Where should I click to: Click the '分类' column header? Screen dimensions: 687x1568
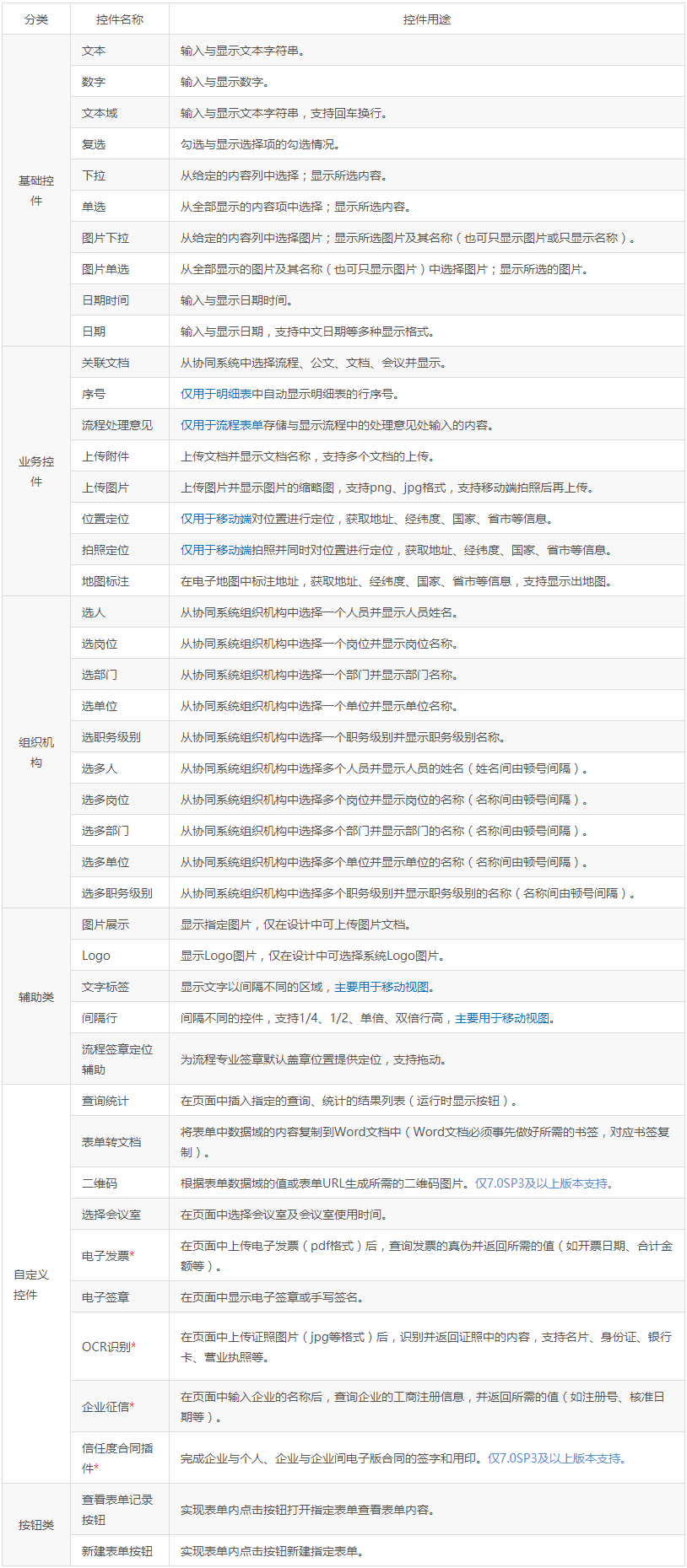click(x=36, y=19)
